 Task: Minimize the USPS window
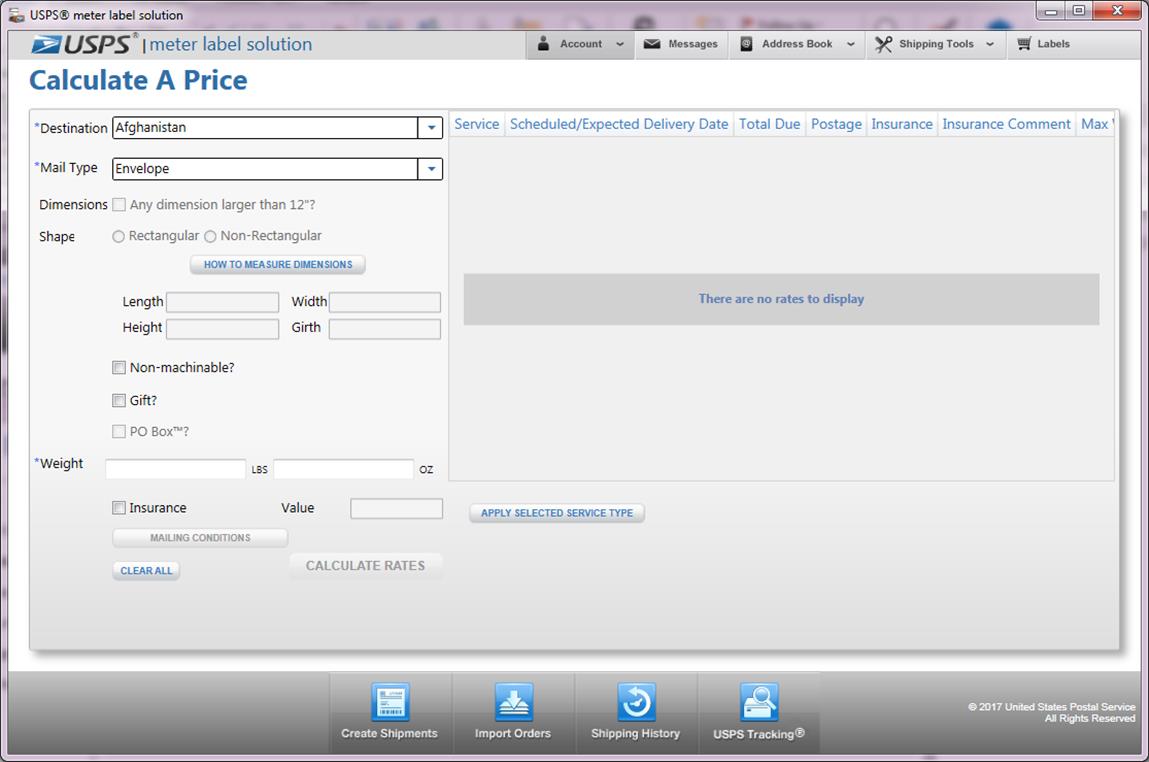coord(1051,11)
